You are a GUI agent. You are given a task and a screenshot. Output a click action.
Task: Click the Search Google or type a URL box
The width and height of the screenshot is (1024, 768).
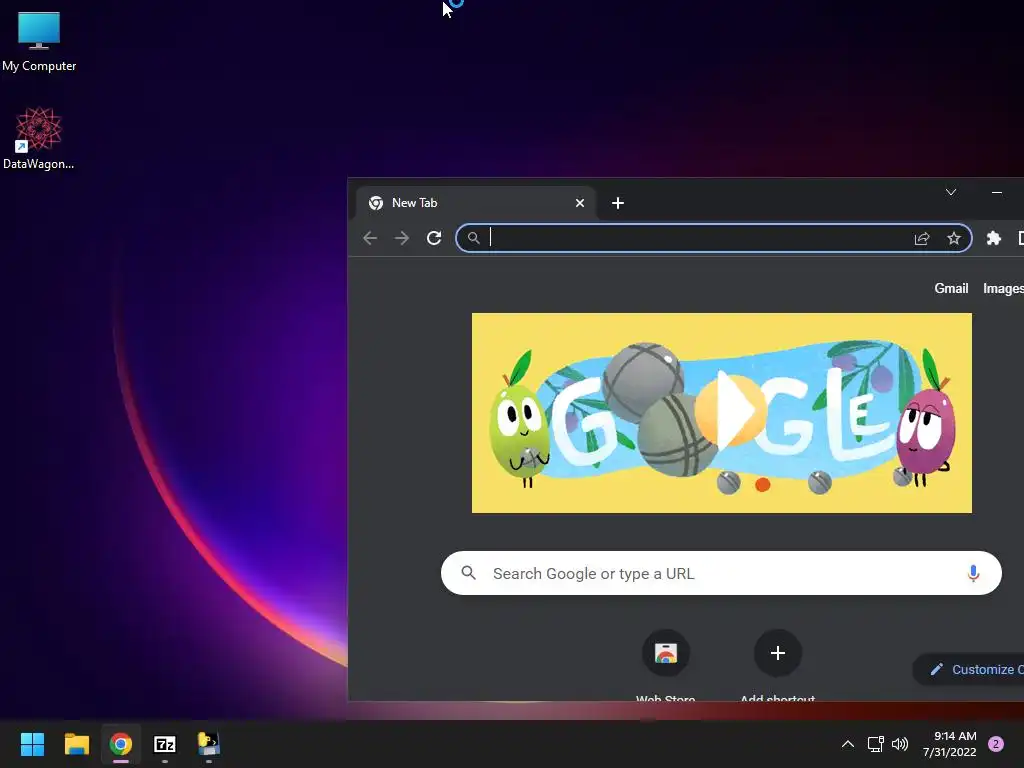tap(721, 573)
